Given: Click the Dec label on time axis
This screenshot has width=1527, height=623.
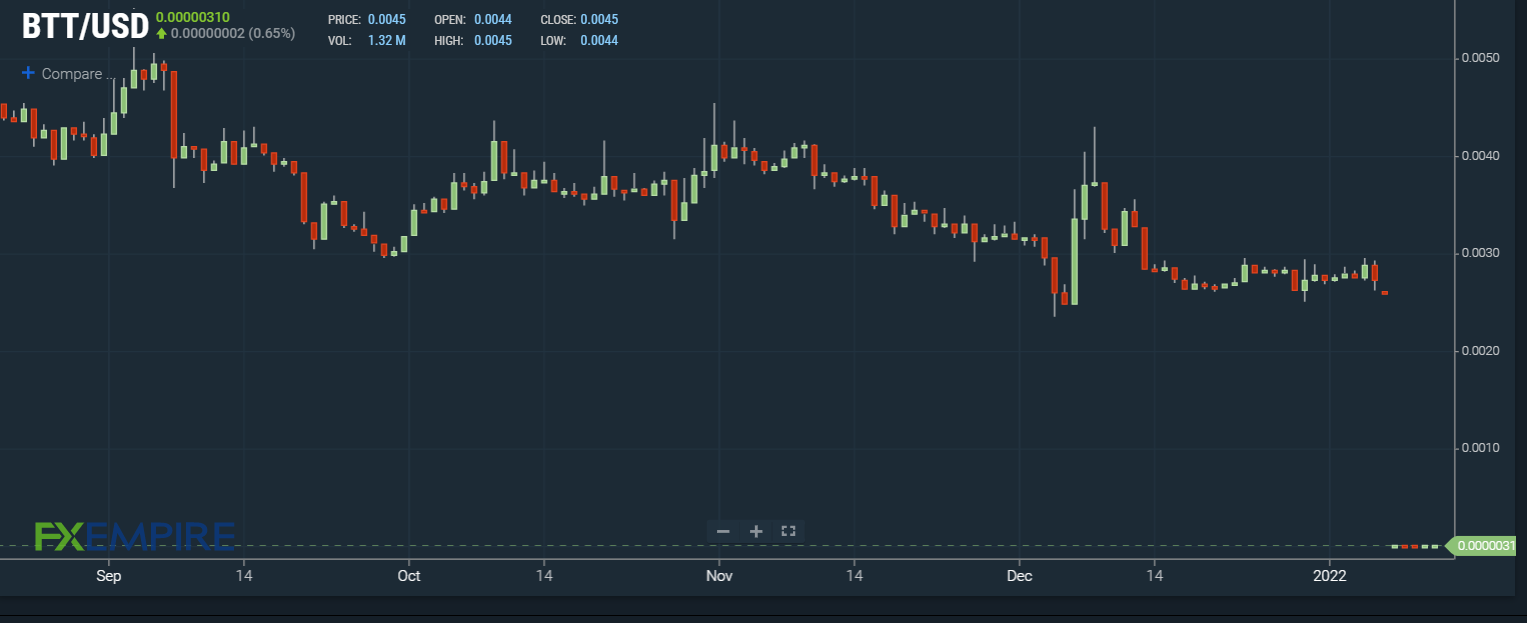Looking at the screenshot, I should click(1019, 577).
